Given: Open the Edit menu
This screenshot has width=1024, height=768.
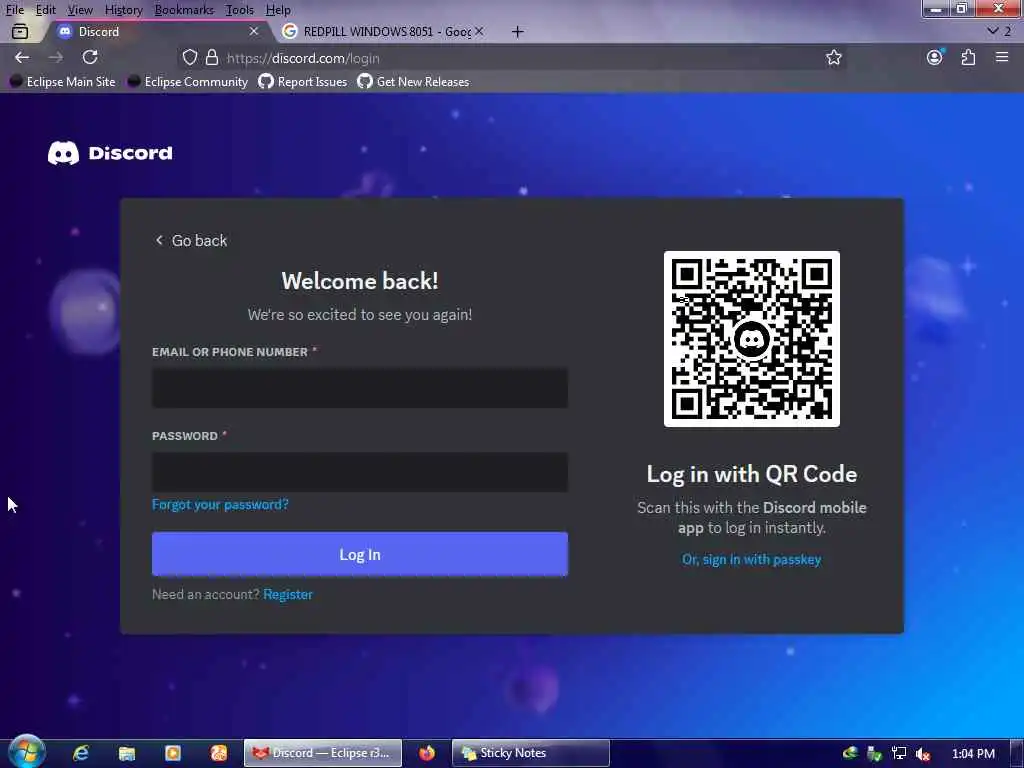Looking at the screenshot, I should [x=46, y=10].
